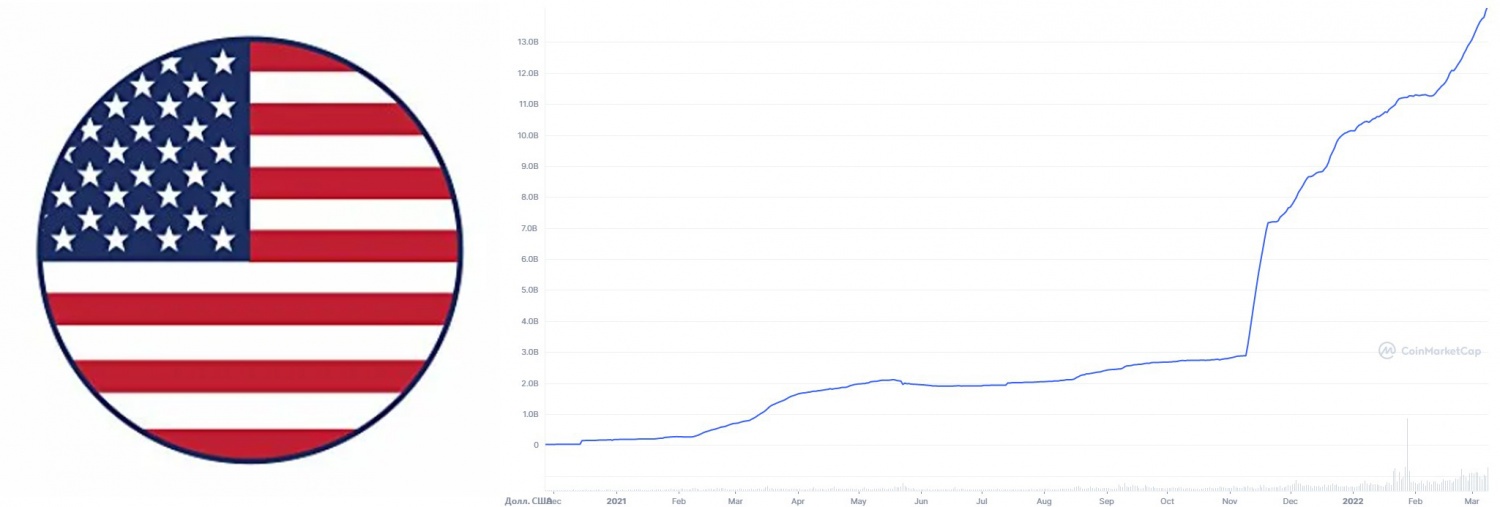Select the Jun month axis label
The width and height of the screenshot is (1500, 507).
click(921, 499)
